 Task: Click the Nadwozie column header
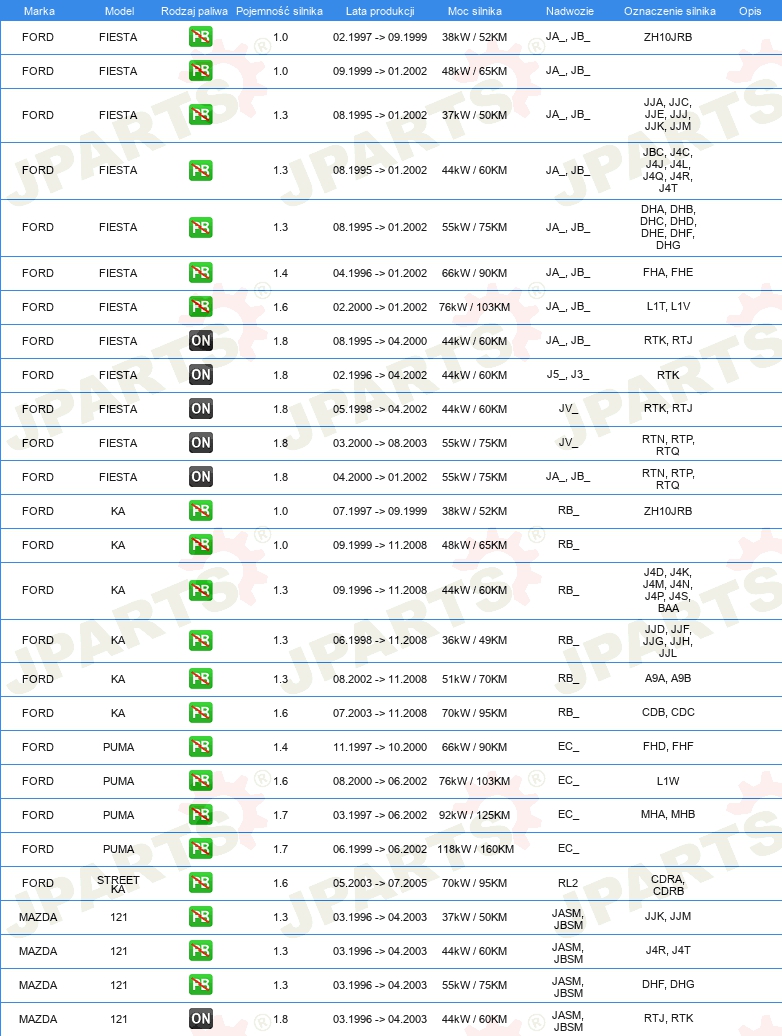569,11
